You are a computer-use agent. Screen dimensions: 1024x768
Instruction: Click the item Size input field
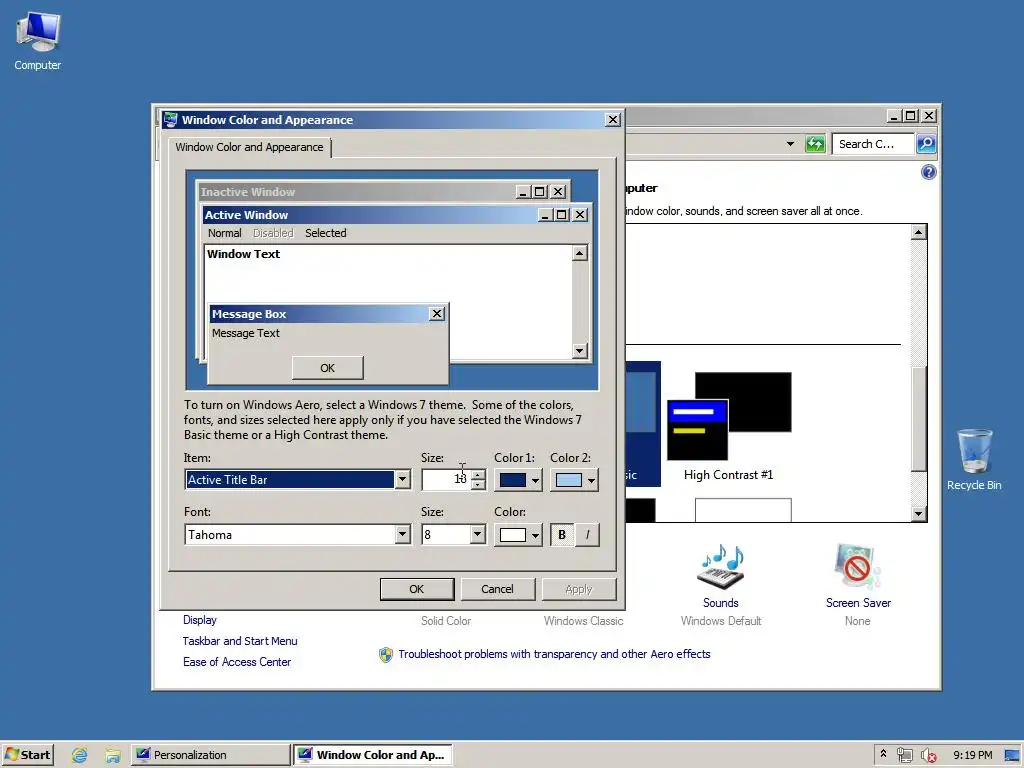[x=446, y=479]
